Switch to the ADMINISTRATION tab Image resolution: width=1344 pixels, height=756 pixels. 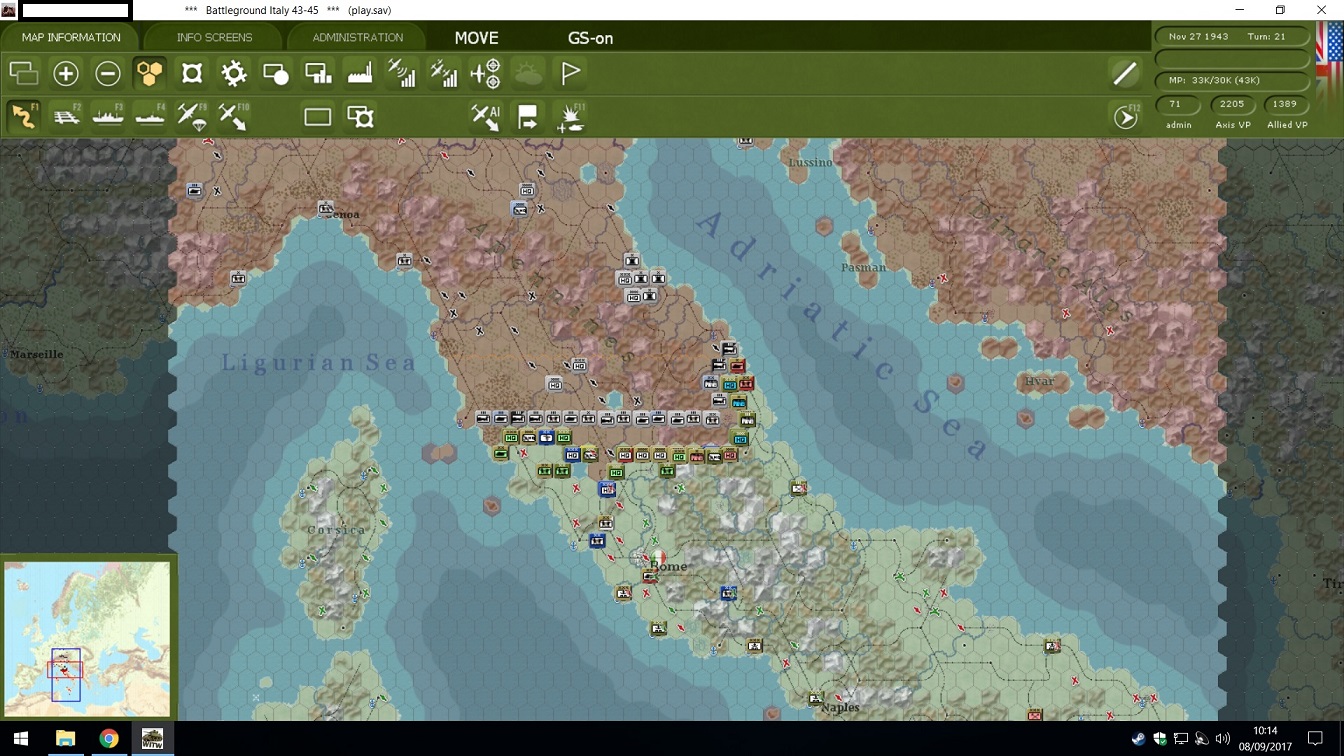(x=357, y=38)
